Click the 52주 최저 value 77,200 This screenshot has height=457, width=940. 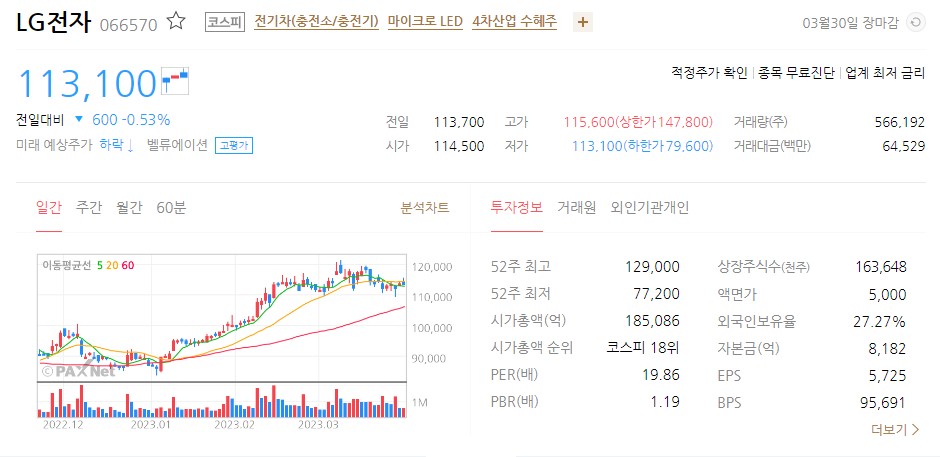(x=656, y=294)
